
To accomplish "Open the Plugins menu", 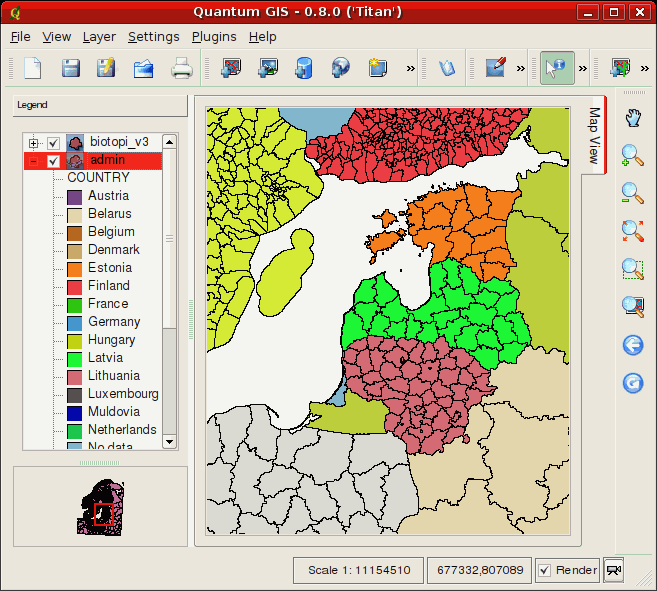I will tap(214, 37).
